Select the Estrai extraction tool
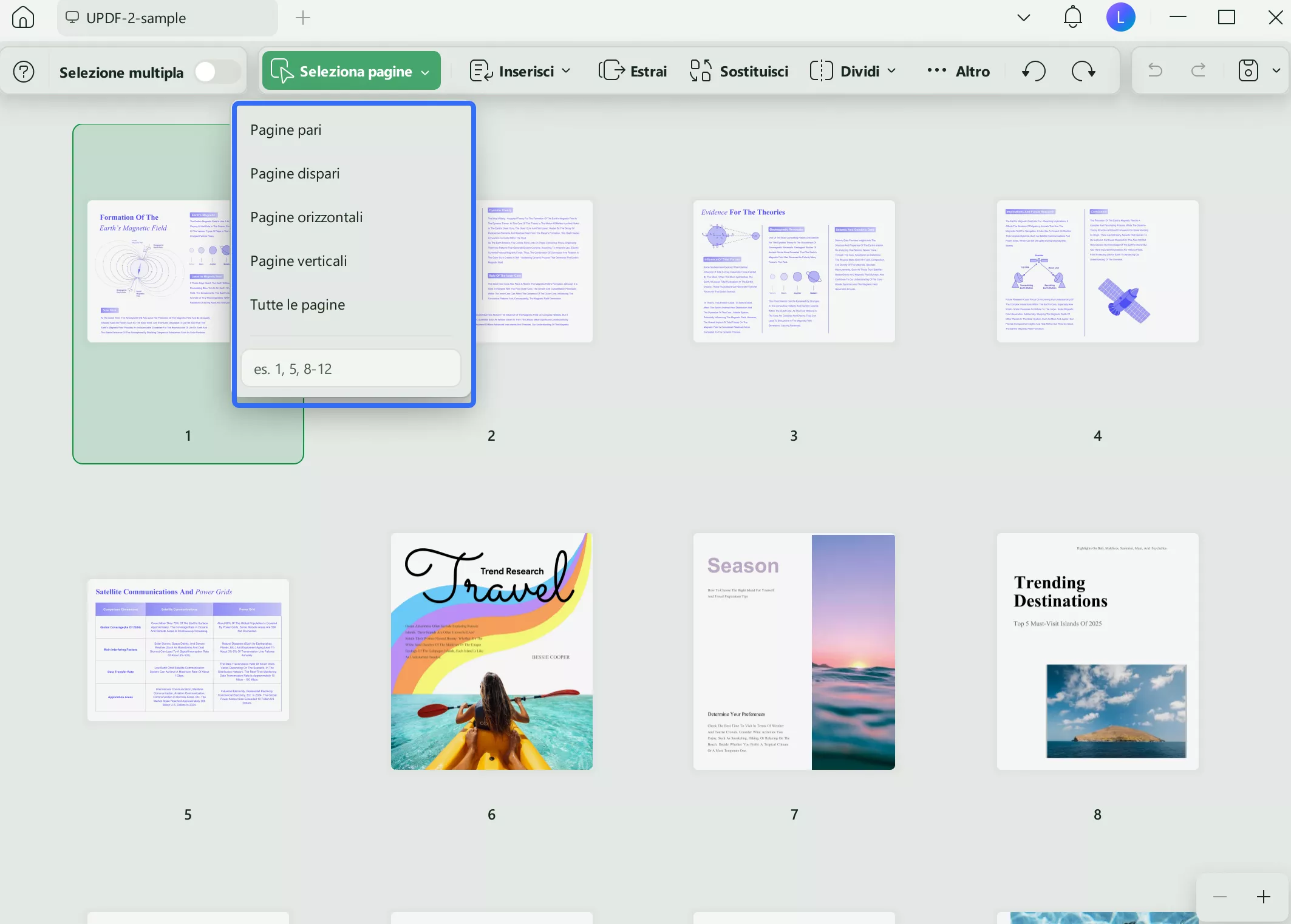The width and height of the screenshot is (1291, 924). pos(632,70)
